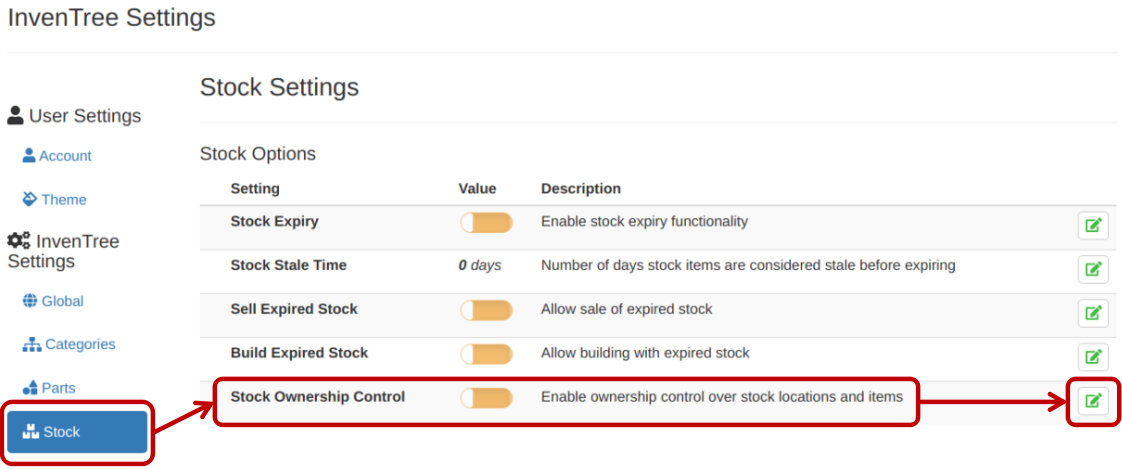Open the Parts settings tab
The height and width of the screenshot is (469, 1122).
[x=58, y=388]
